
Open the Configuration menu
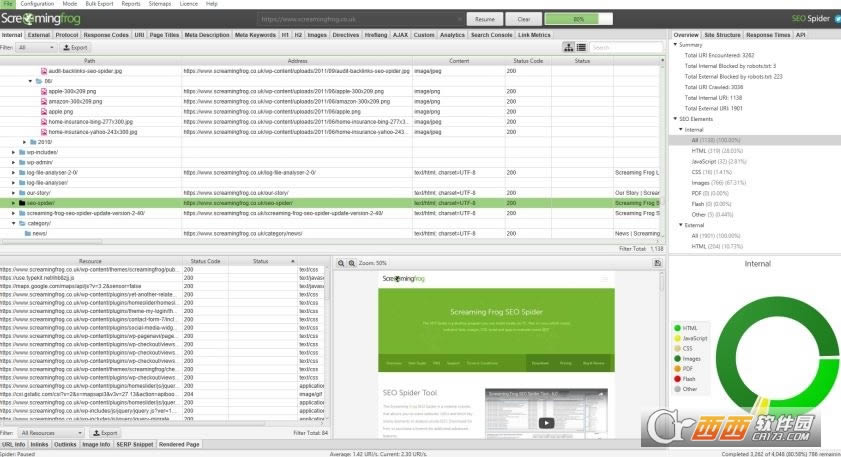coord(38,4)
